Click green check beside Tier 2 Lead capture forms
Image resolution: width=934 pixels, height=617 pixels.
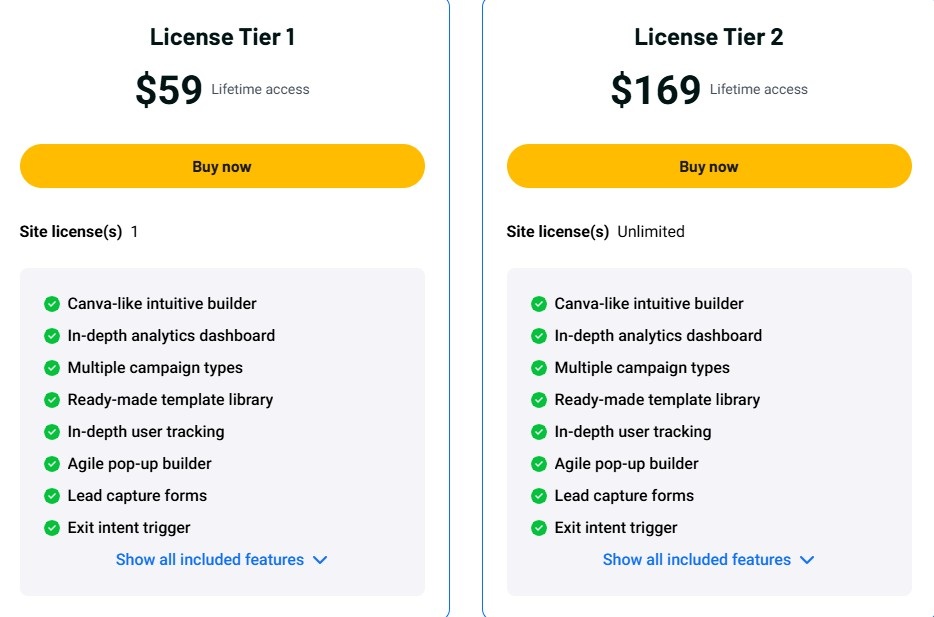538,496
